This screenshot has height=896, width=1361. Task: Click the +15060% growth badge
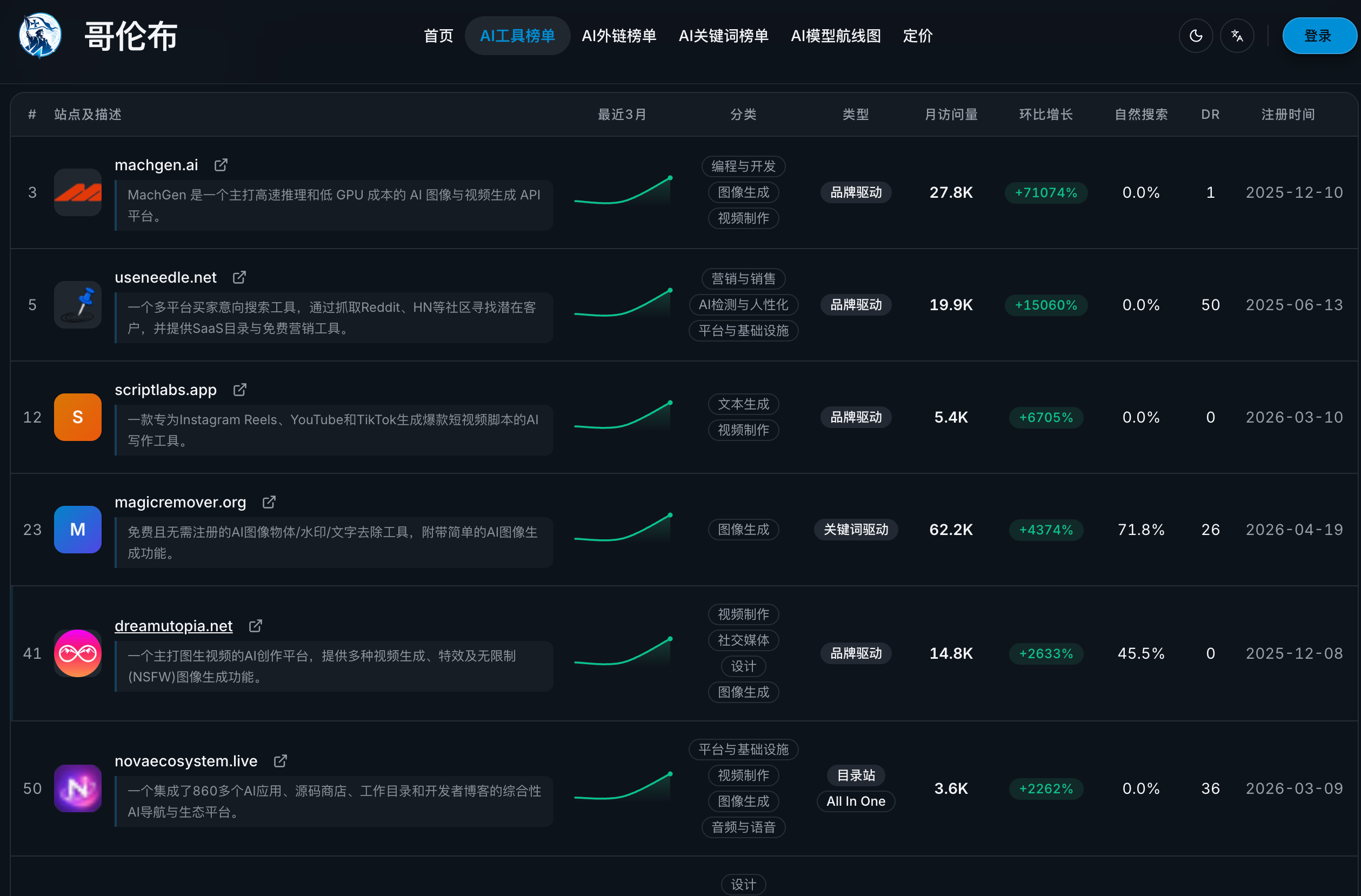click(x=1046, y=305)
